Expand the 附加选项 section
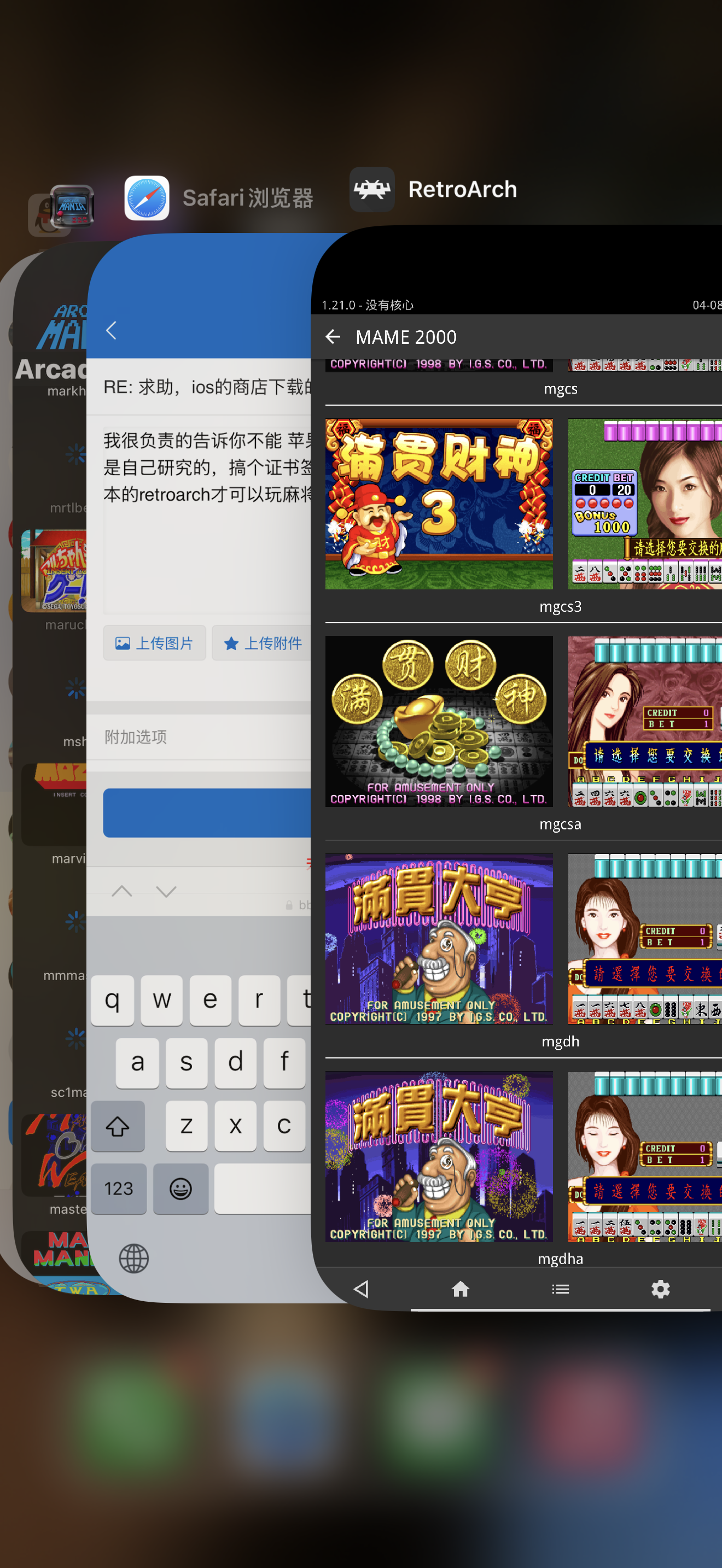722x1568 pixels. pos(199,736)
